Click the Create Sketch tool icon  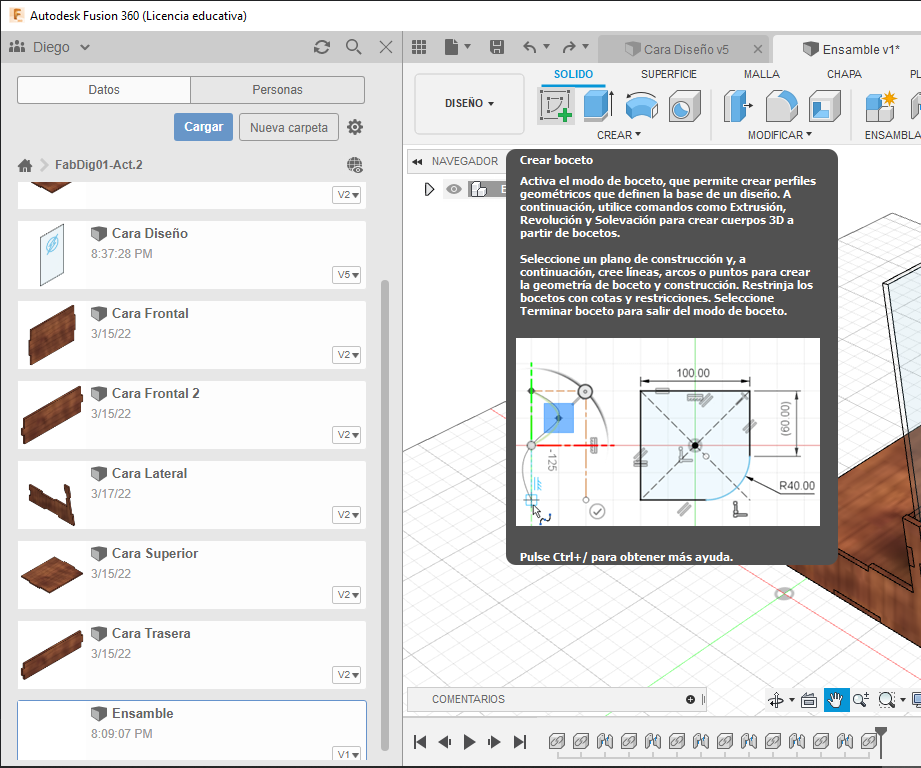click(556, 106)
